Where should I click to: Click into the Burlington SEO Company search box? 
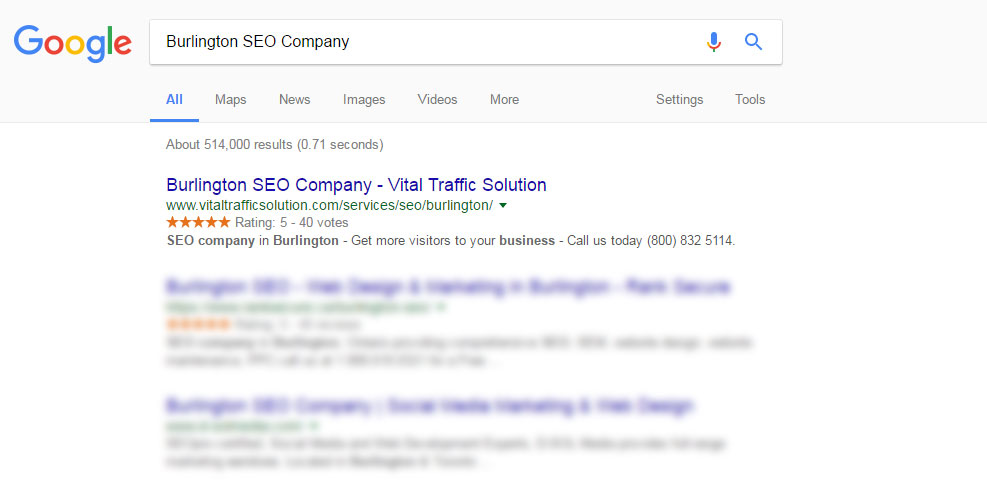pyautogui.click(x=428, y=42)
